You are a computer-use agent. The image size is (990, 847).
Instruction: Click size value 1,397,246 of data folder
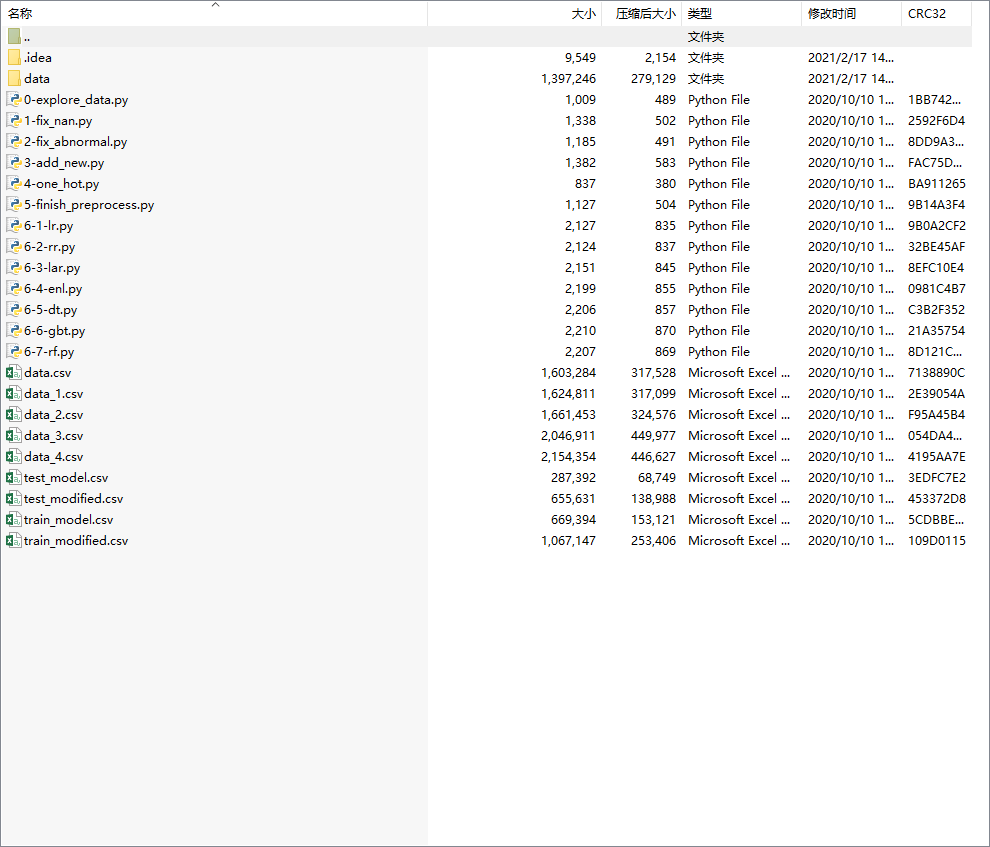tap(568, 79)
